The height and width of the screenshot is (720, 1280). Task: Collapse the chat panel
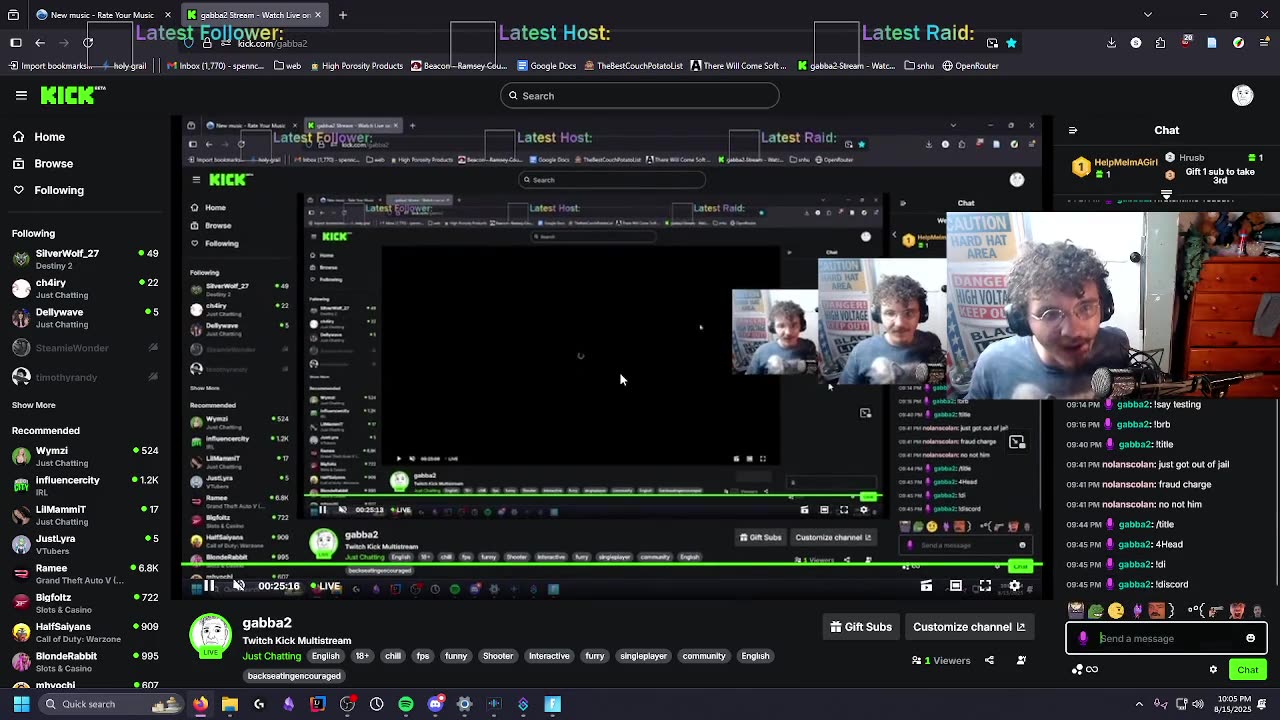tap(1073, 130)
